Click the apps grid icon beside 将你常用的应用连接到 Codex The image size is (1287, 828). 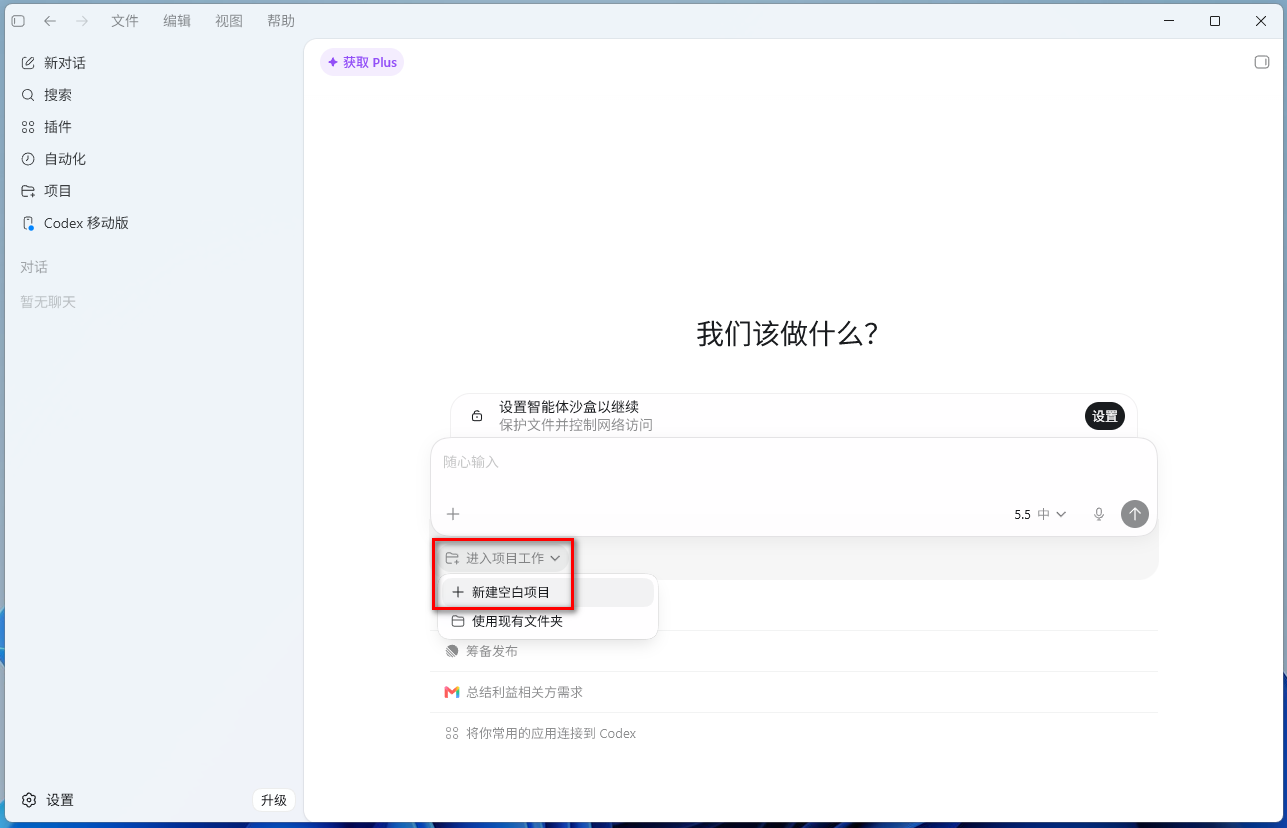pos(452,733)
